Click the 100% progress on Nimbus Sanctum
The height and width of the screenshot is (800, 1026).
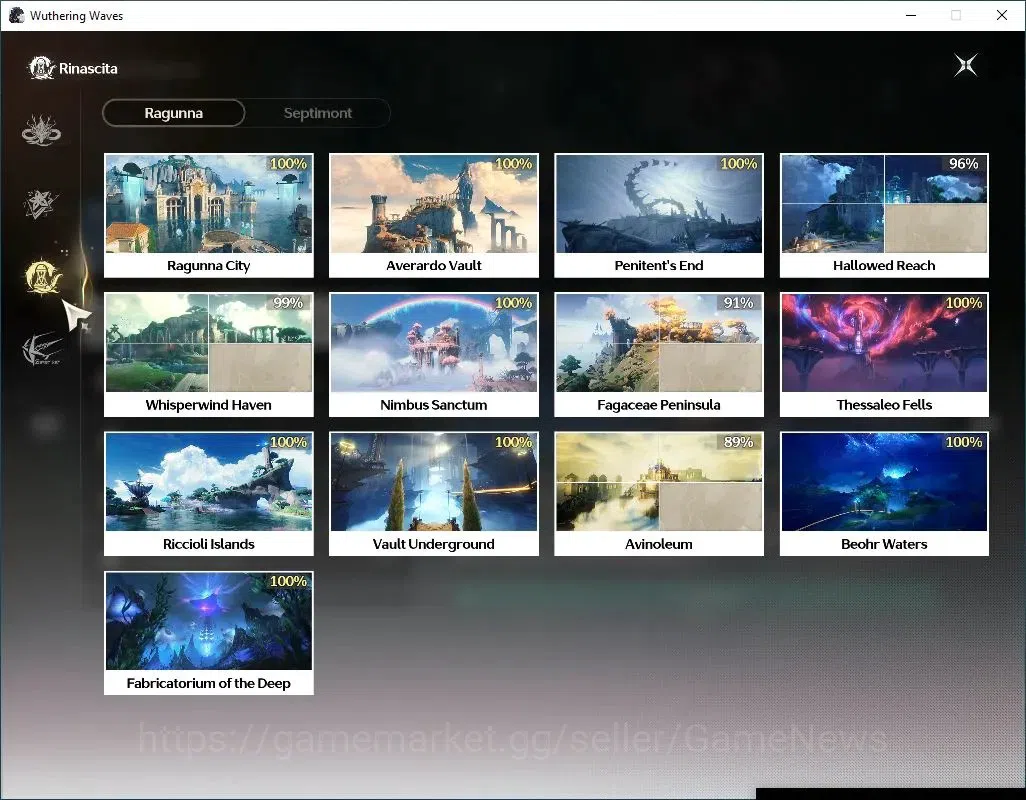[513, 303]
